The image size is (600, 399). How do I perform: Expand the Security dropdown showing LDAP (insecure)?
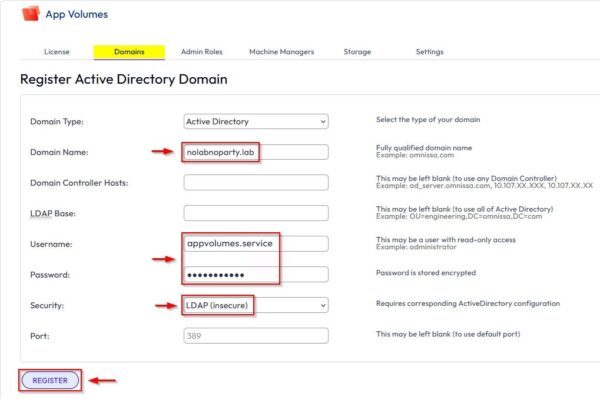point(256,305)
